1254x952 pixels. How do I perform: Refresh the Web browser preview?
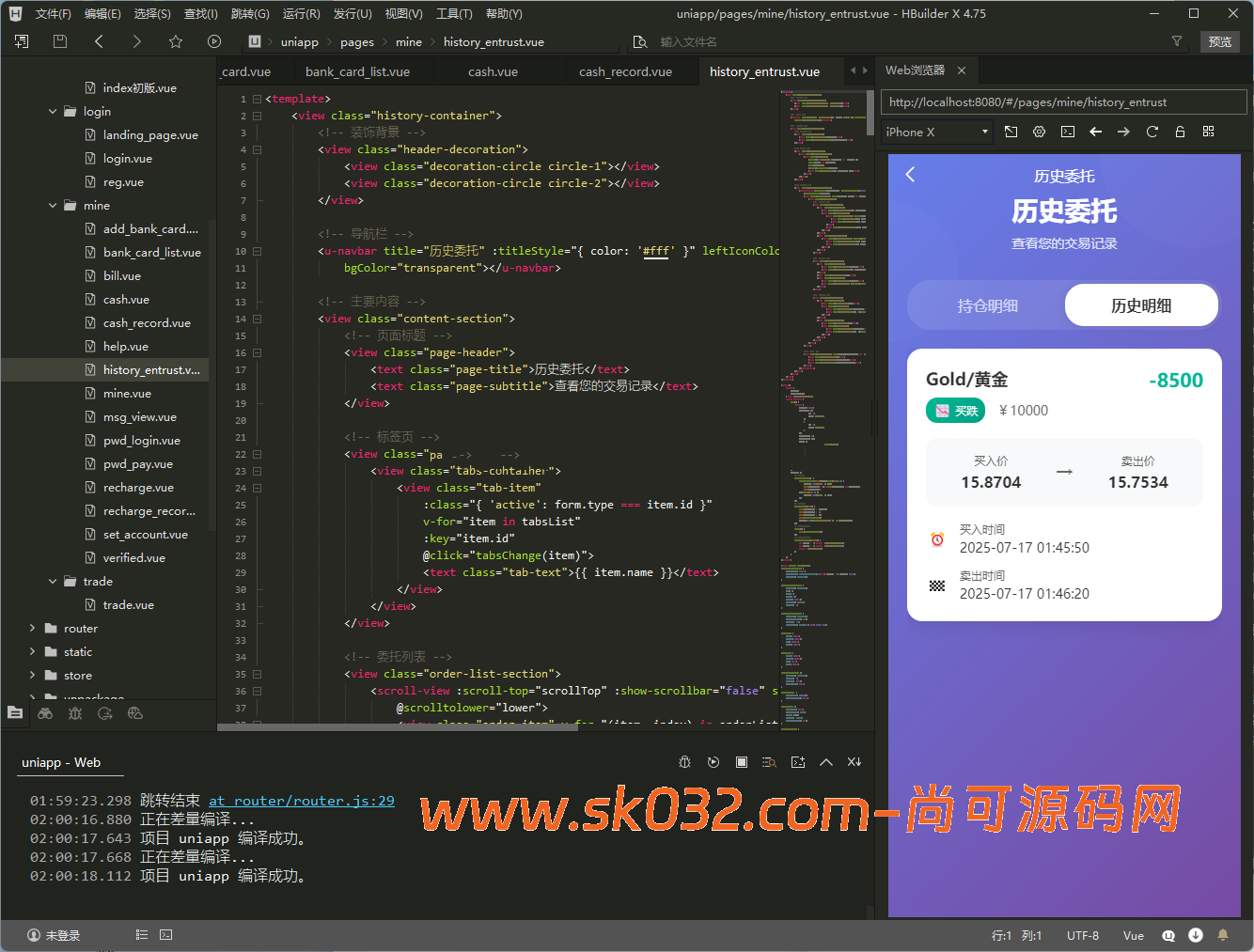[1152, 132]
